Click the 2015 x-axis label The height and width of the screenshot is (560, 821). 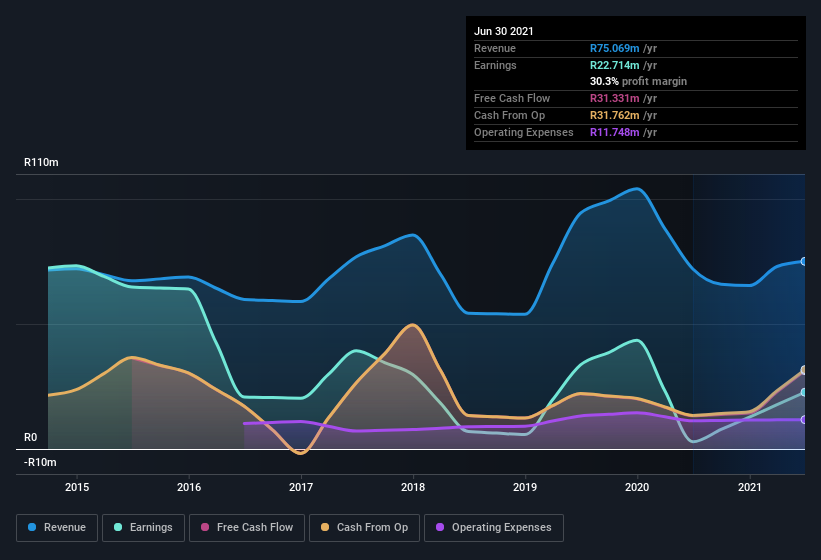point(77,487)
